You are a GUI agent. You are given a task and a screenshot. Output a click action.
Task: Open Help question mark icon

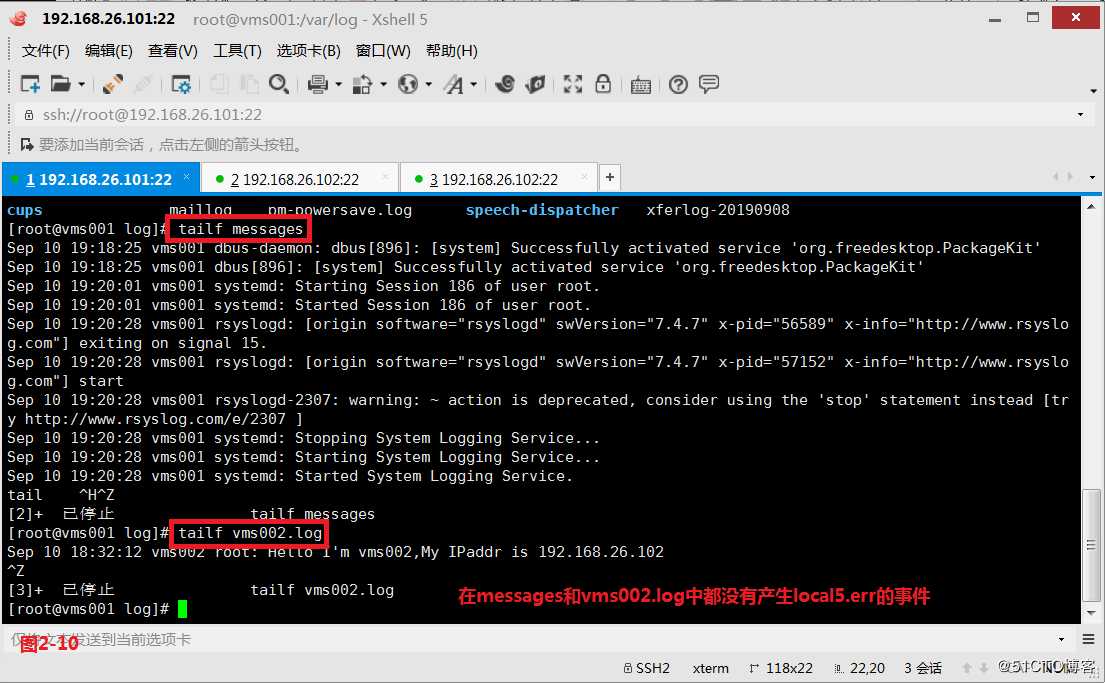tap(678, 85)
